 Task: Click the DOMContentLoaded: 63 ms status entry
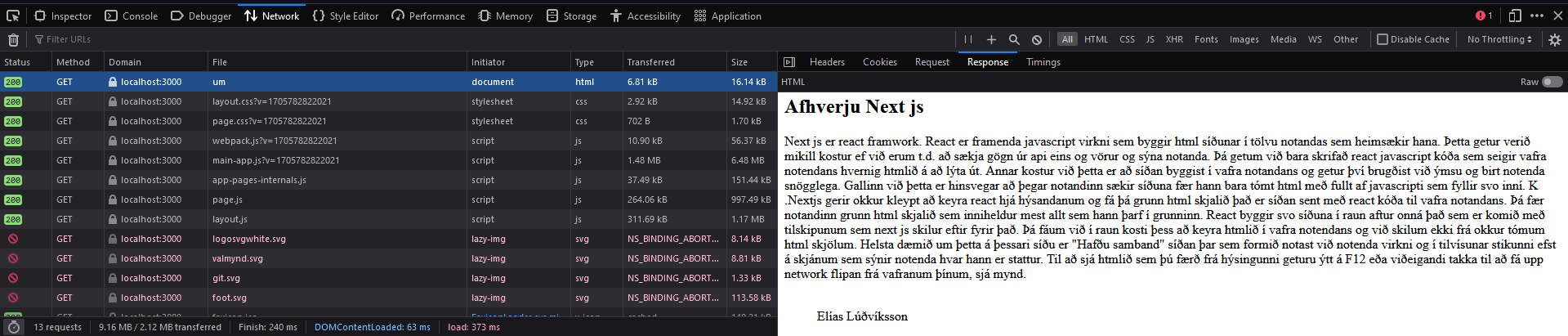coord(373,327)
